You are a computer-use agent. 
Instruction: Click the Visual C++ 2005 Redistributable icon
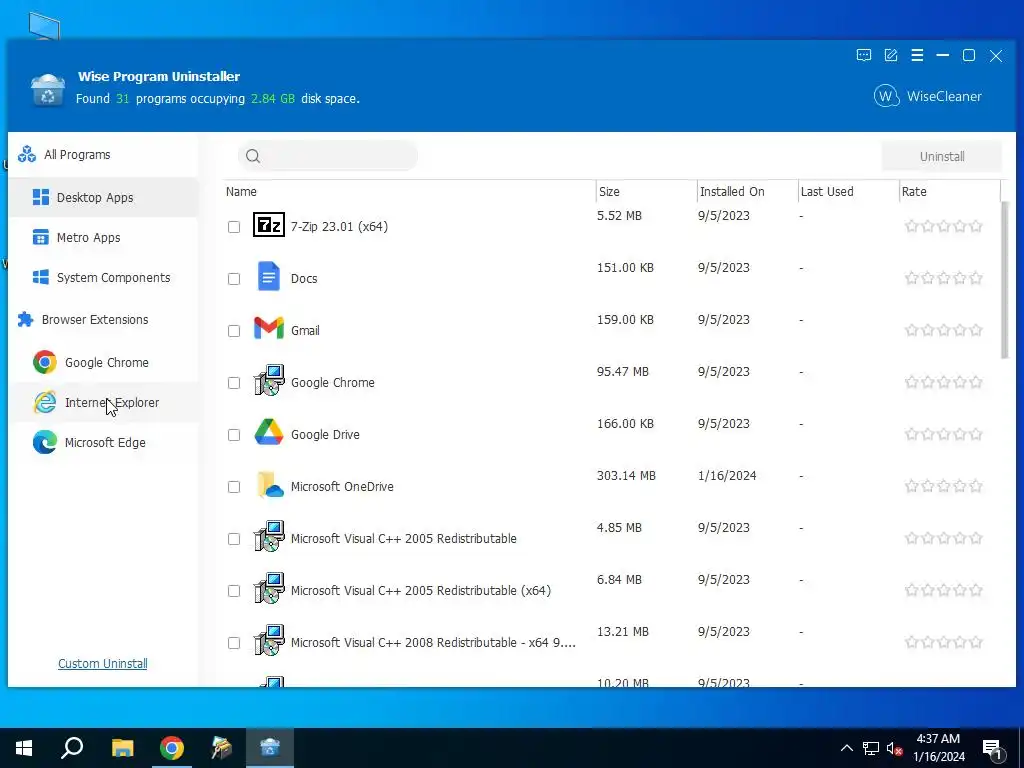click(268, 537)
